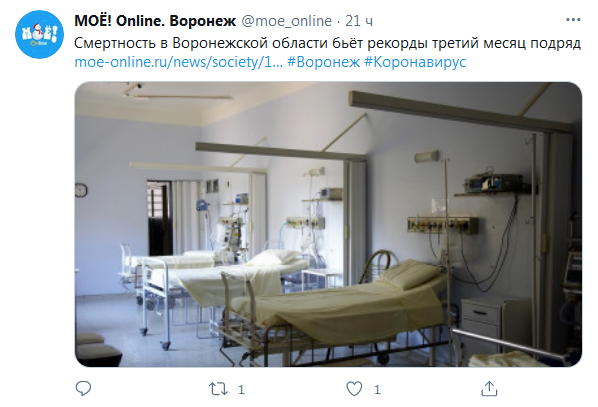
Task: Click the retweet count next to arrows
Action: coord(241,389)
